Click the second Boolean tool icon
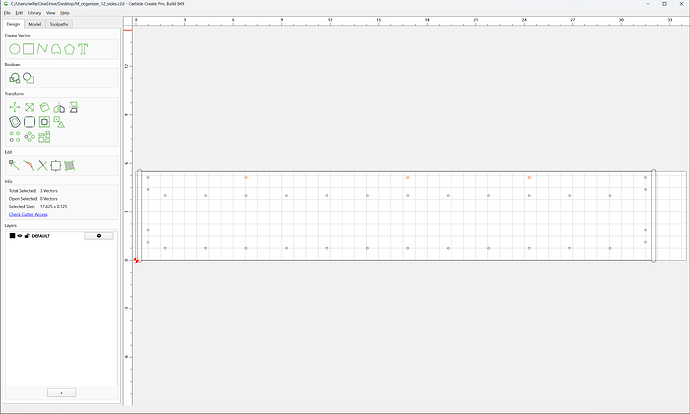The width and height of the screenshot is (690, 414). coord(29,78)
